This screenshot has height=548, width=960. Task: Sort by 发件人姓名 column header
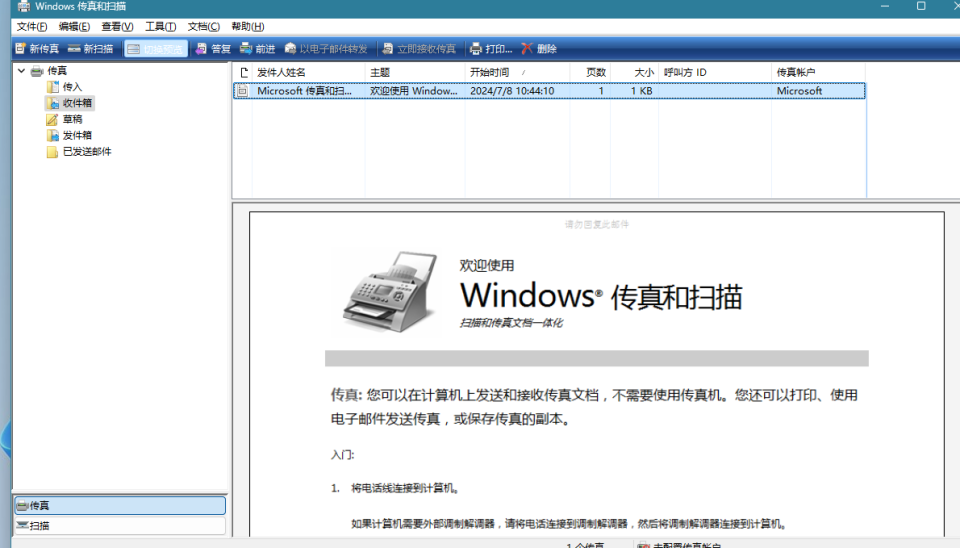click(x=308, y=72)
